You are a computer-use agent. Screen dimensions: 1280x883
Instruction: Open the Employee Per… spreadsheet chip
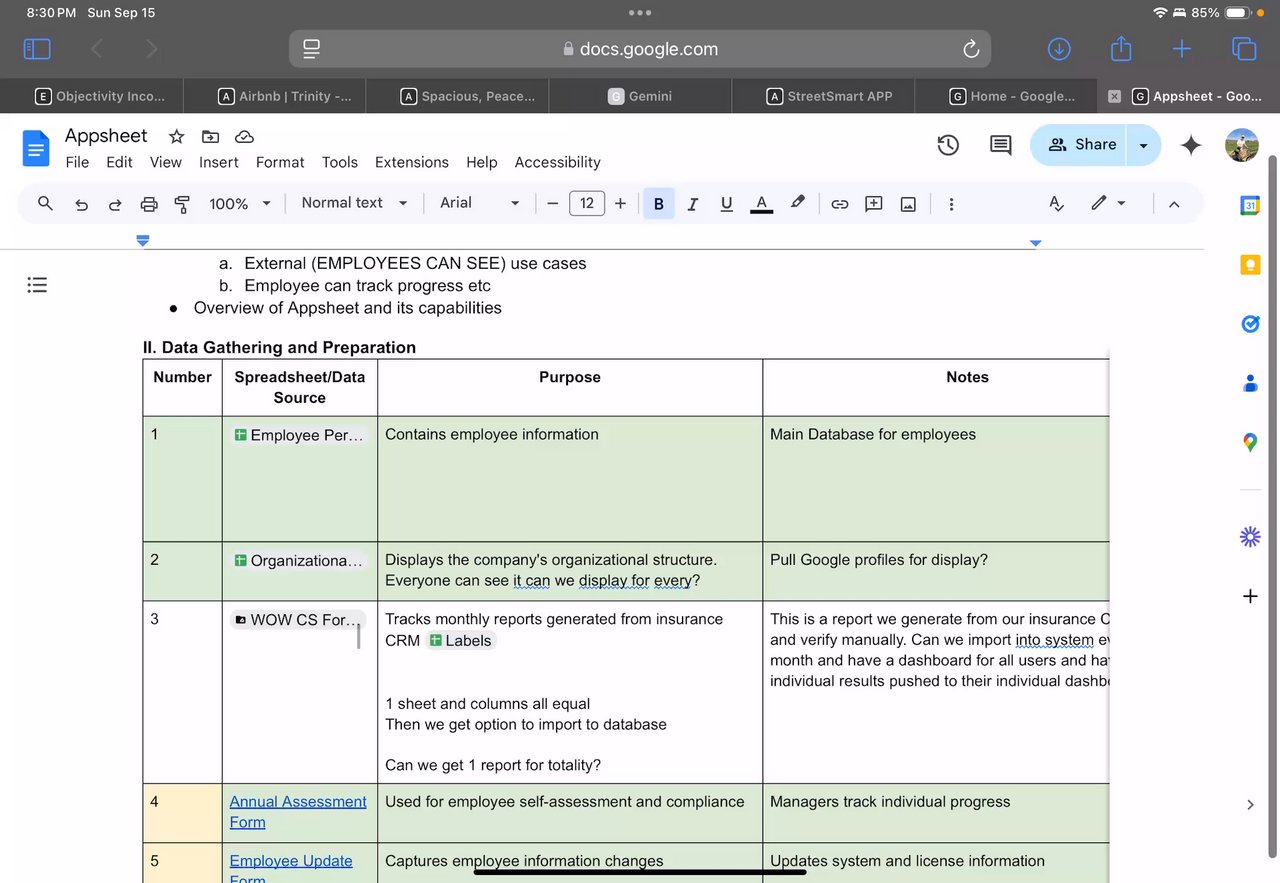point(299,435)
